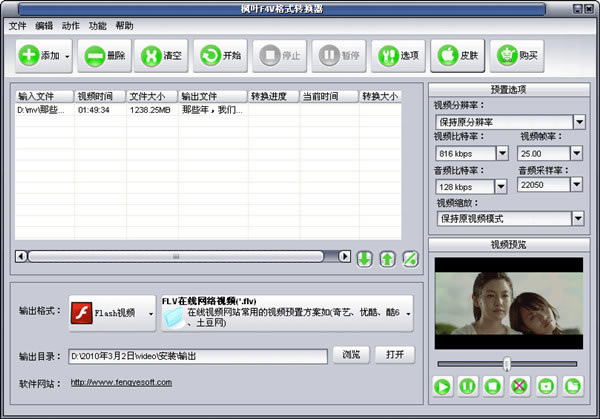Open 选项 (Options) from the toolbar
Image resolution: width=600 pixels, height=419 pixels.
click(398, 56)
